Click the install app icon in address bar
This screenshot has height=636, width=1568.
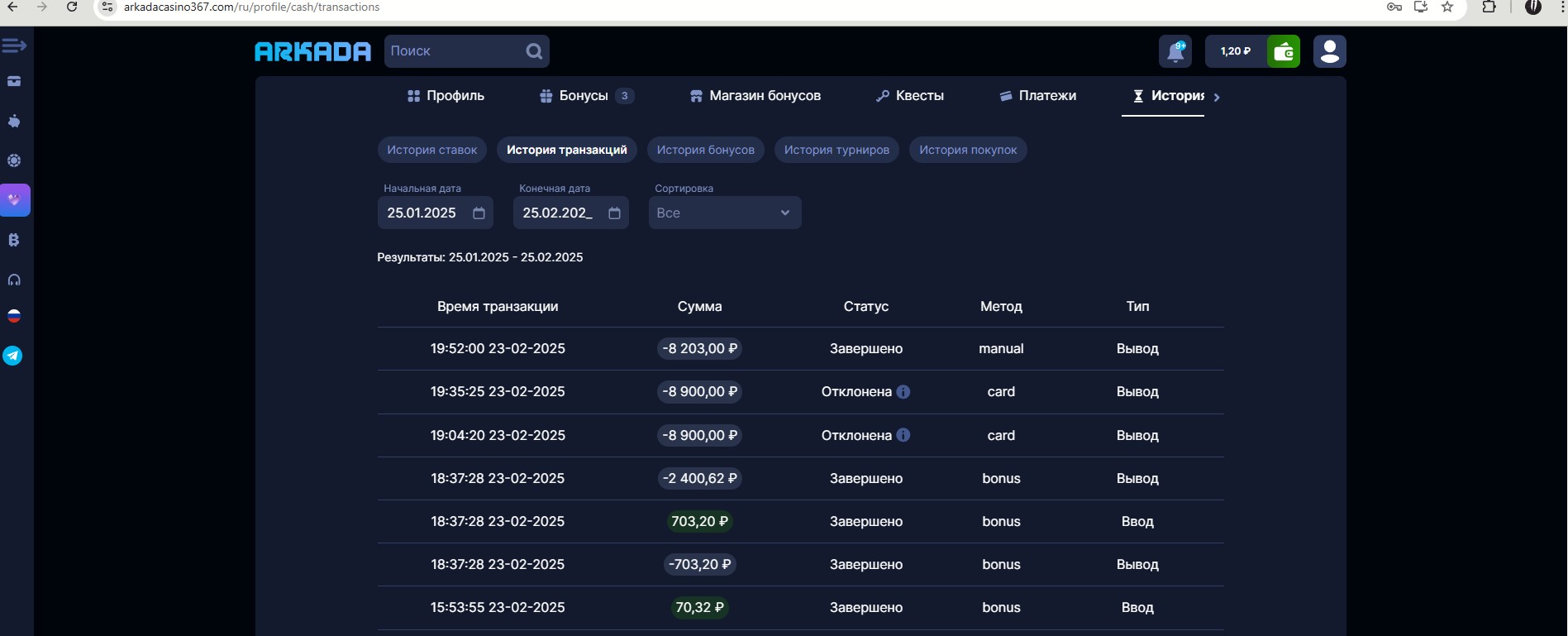1421,7
